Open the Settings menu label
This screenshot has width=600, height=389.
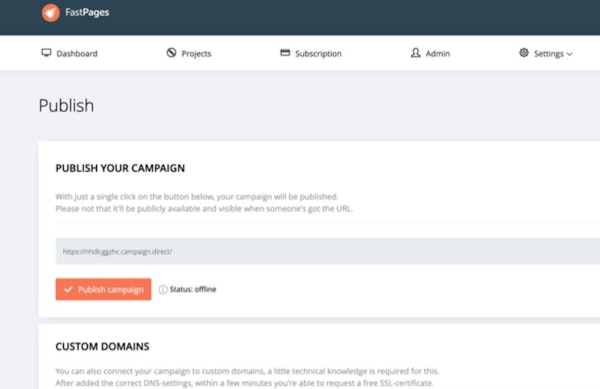point(549,54)
